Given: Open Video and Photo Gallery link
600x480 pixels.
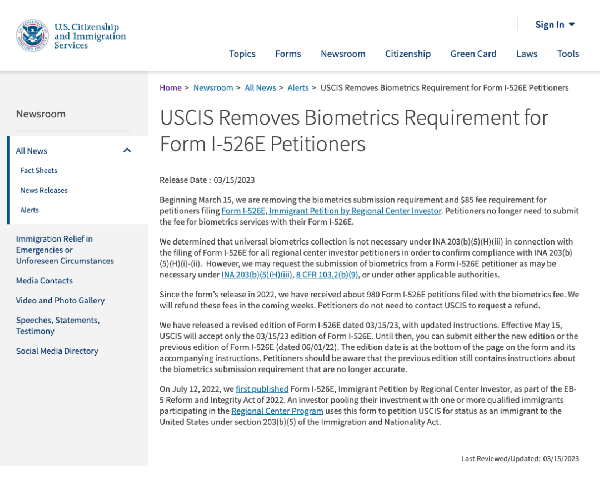Looking at the screenshot, I should coord(60,300).
